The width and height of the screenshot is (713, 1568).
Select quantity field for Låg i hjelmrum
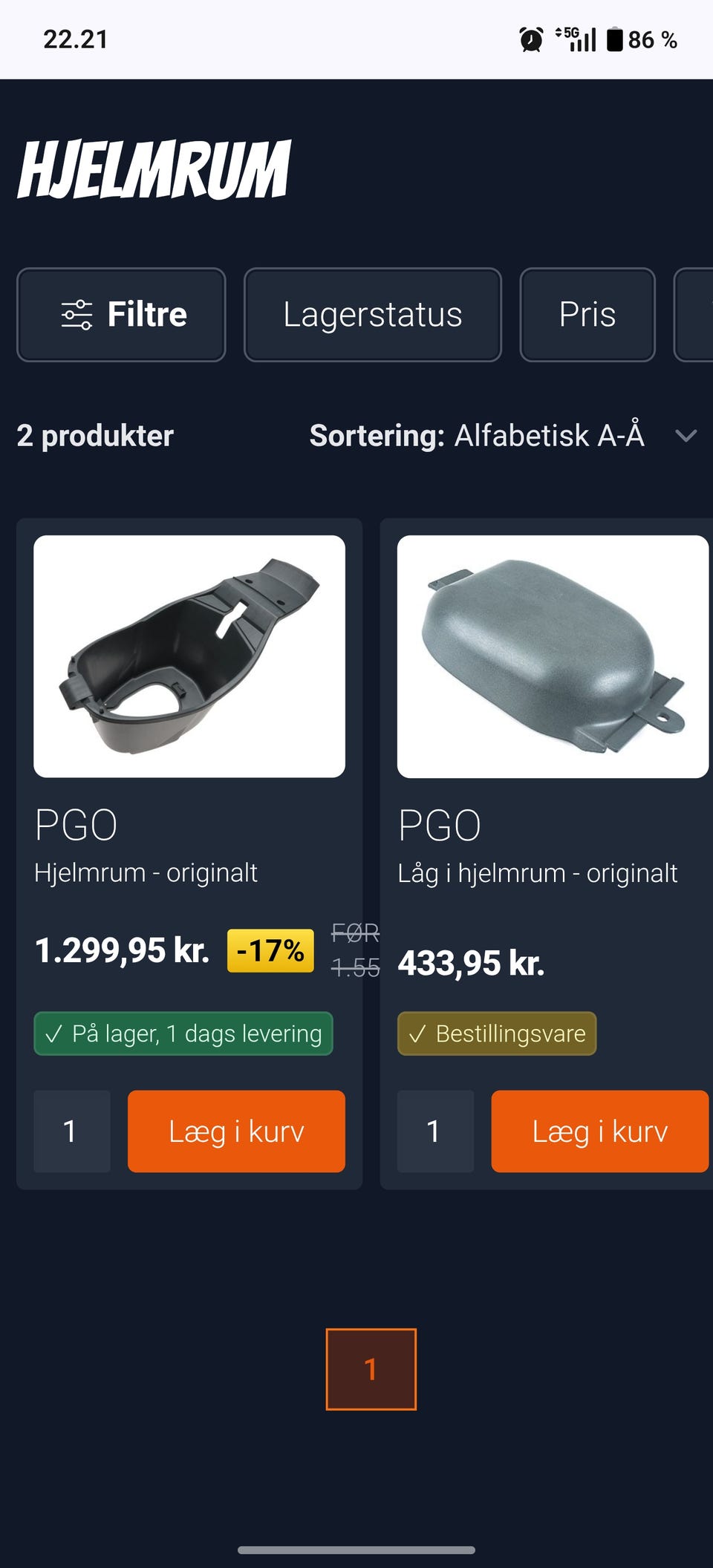pyautogui.click(x=435, y=1131)
